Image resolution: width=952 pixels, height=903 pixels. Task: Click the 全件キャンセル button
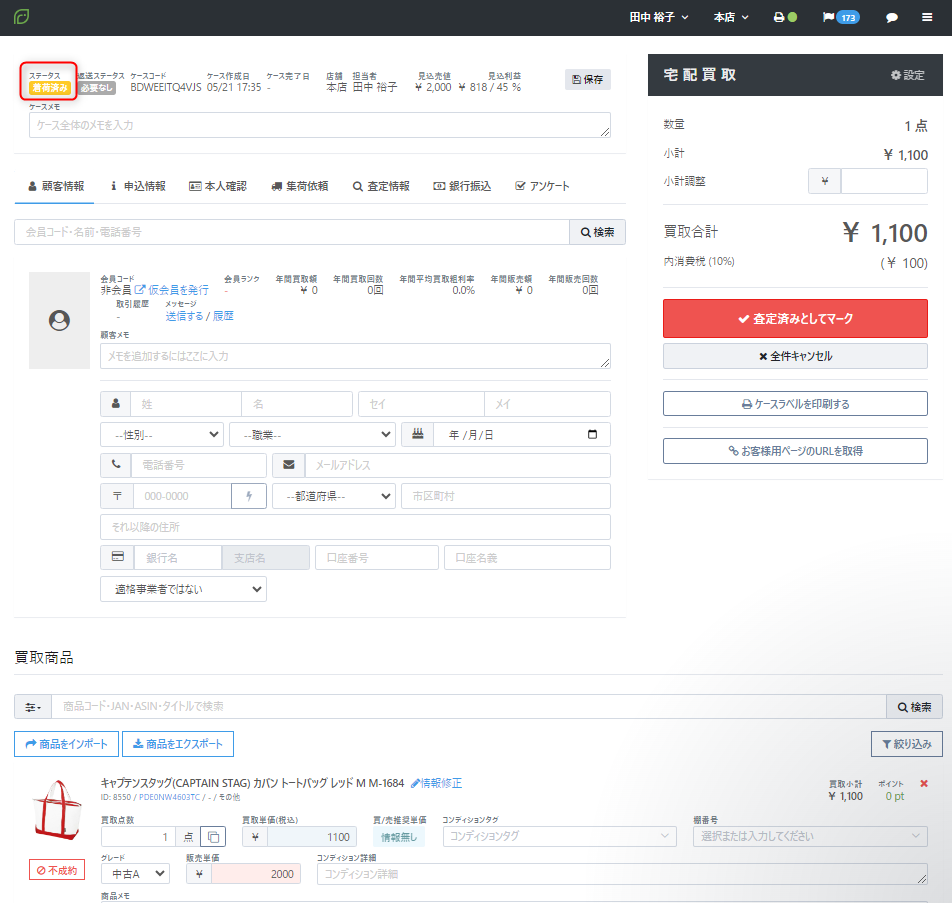(795, 356)
